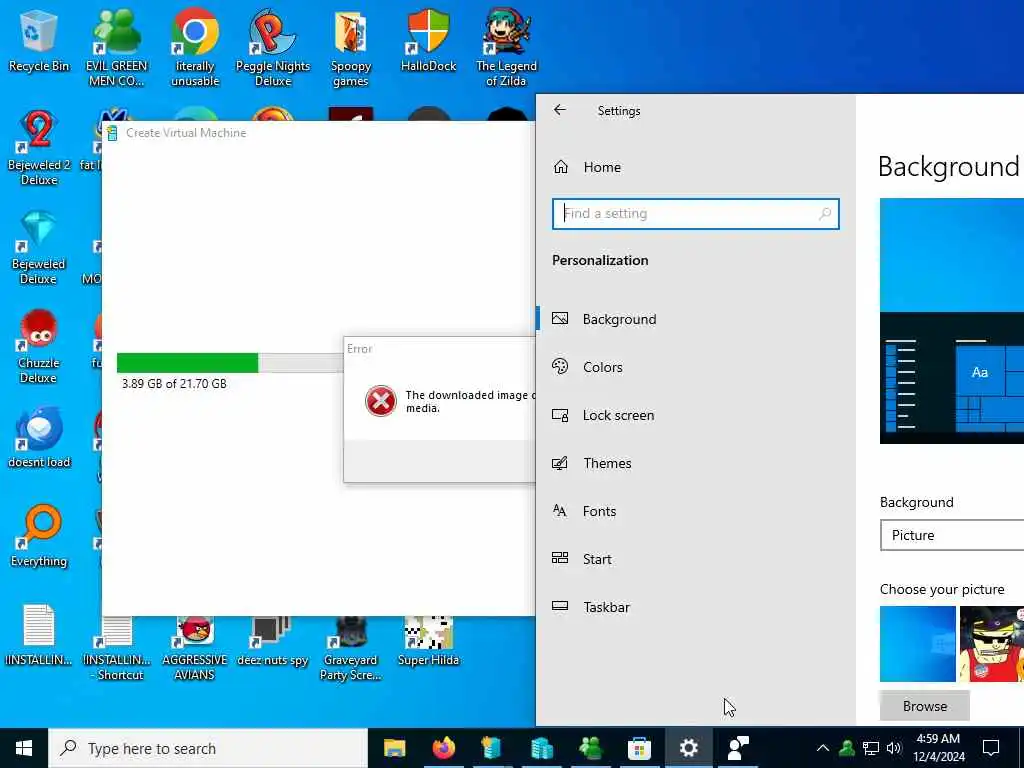Open network status tray icon
The height and width of the screenshot is (768, 1024).
[x=871, y=748]
